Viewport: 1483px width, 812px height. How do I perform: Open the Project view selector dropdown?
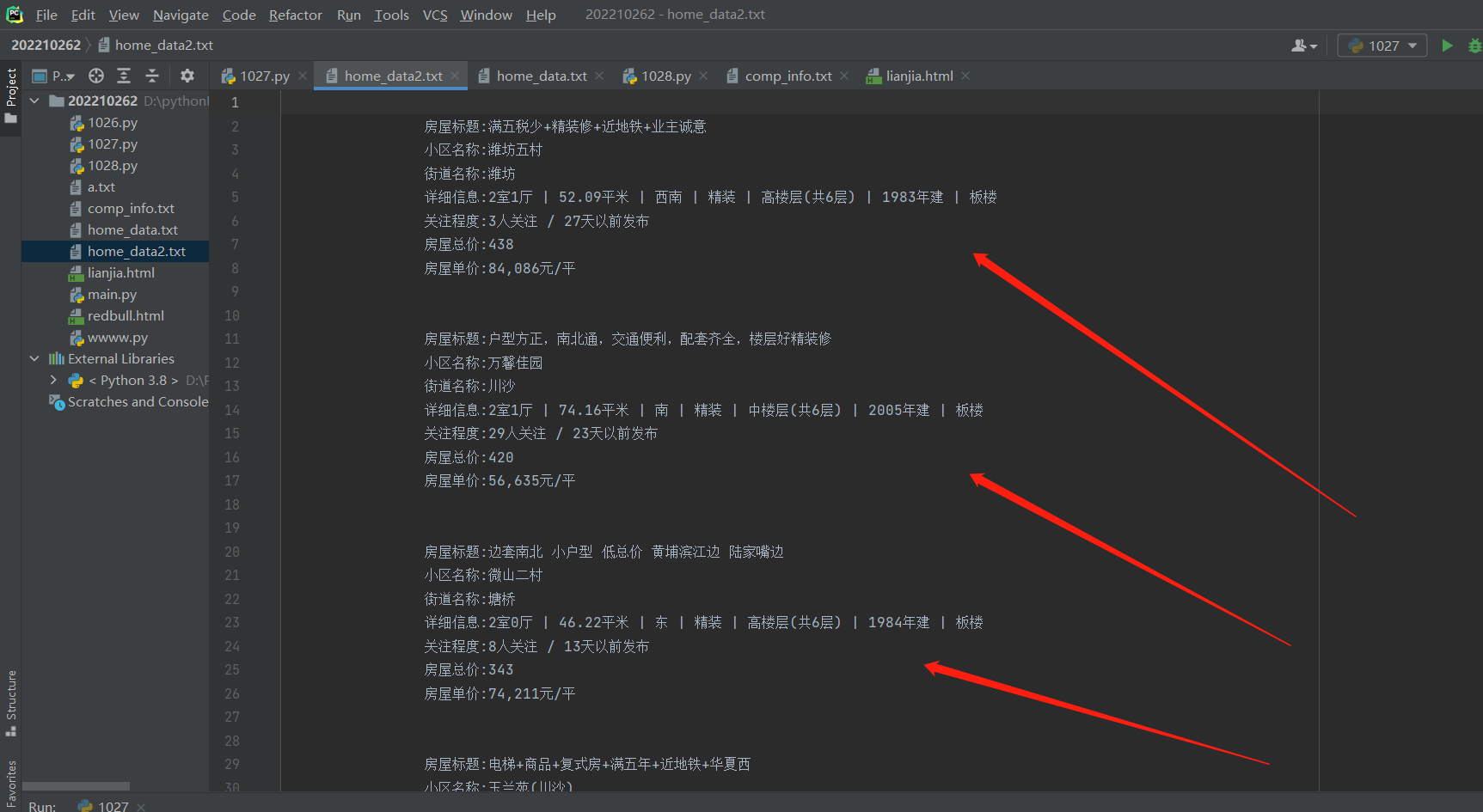pyautogui.click(x=52, y=76)
